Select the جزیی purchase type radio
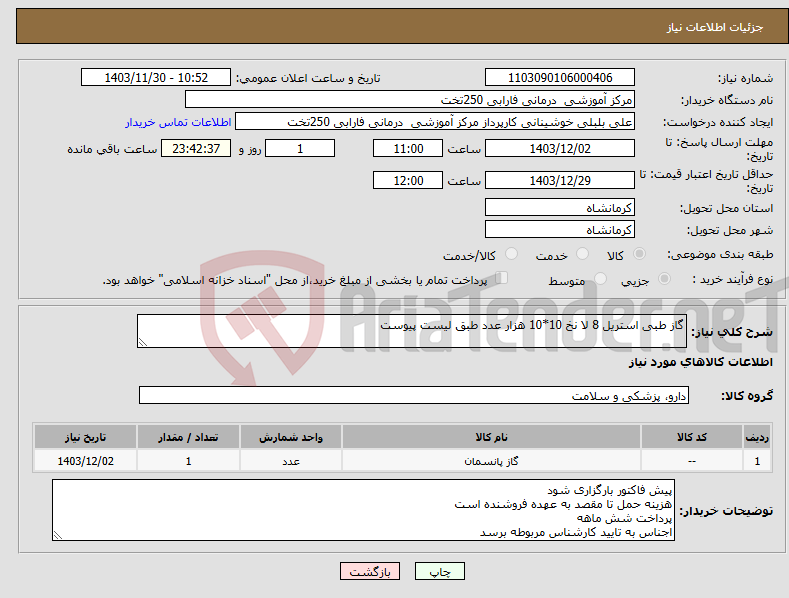789x598 pixels. point(664,279)
